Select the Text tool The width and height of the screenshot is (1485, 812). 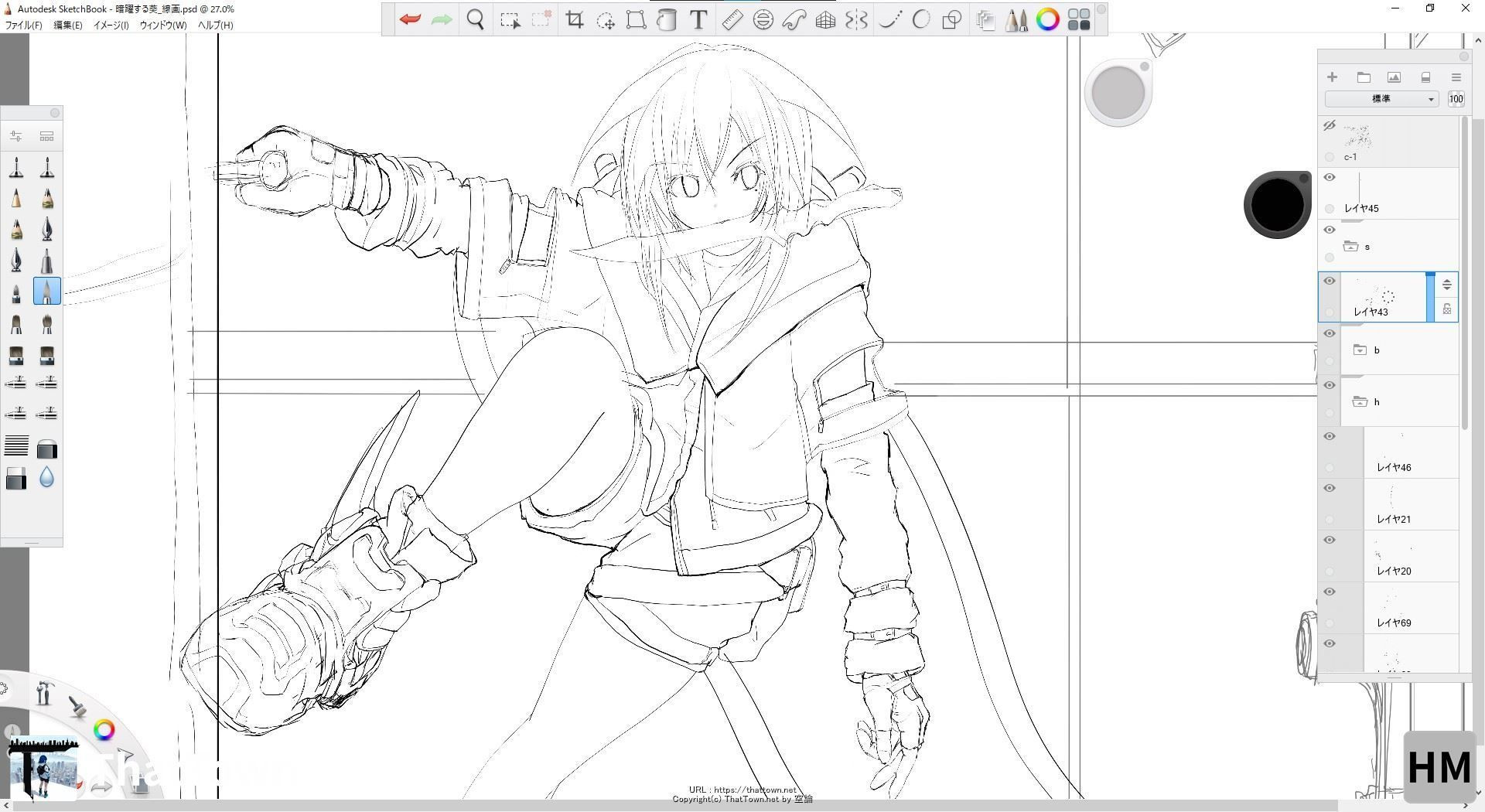[x=698, y=19]
